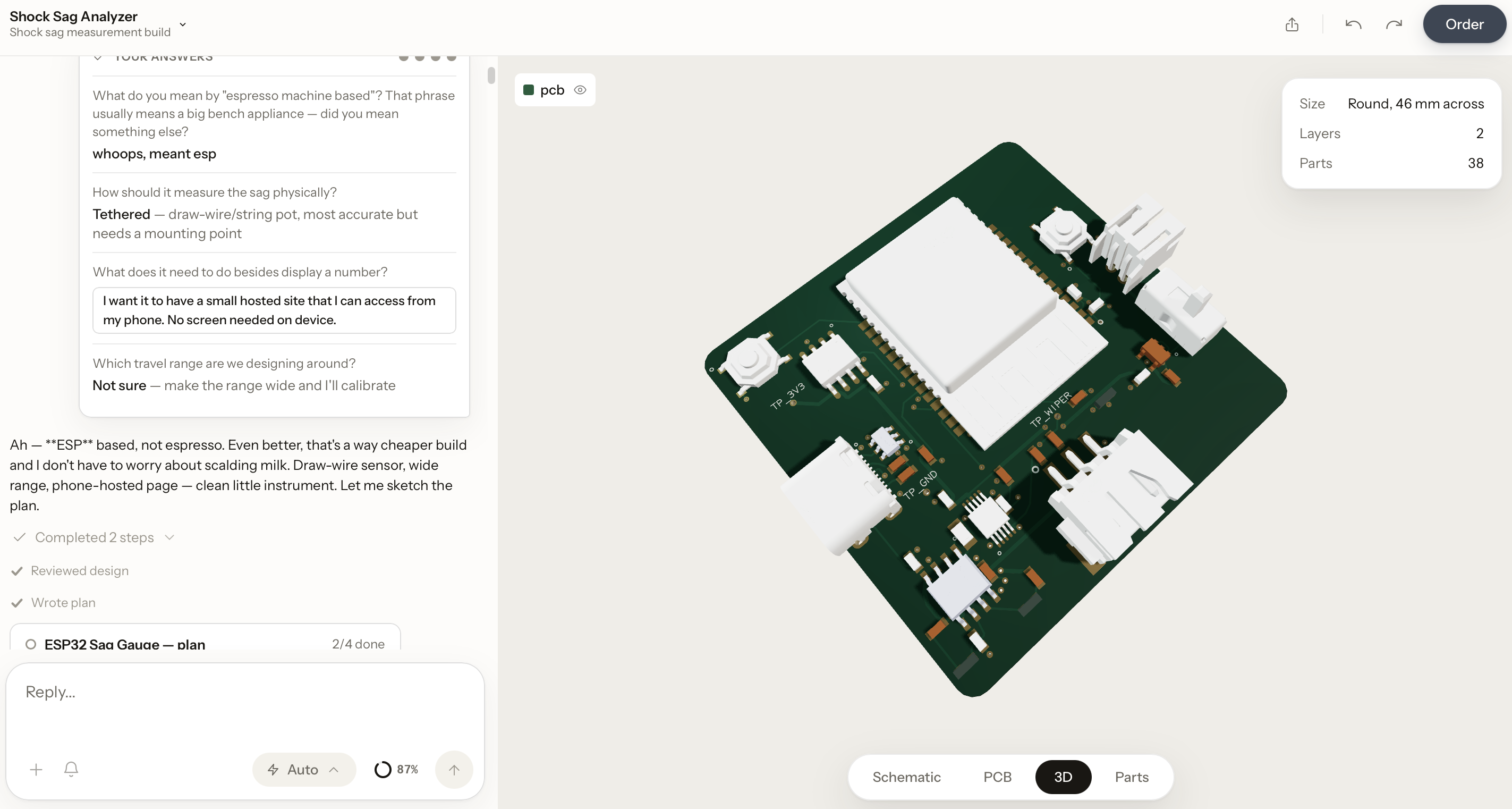The image size is (1512, 809).
Task: Open the ESP32 Sag Gauge plan card
Action: coord(205,637)
